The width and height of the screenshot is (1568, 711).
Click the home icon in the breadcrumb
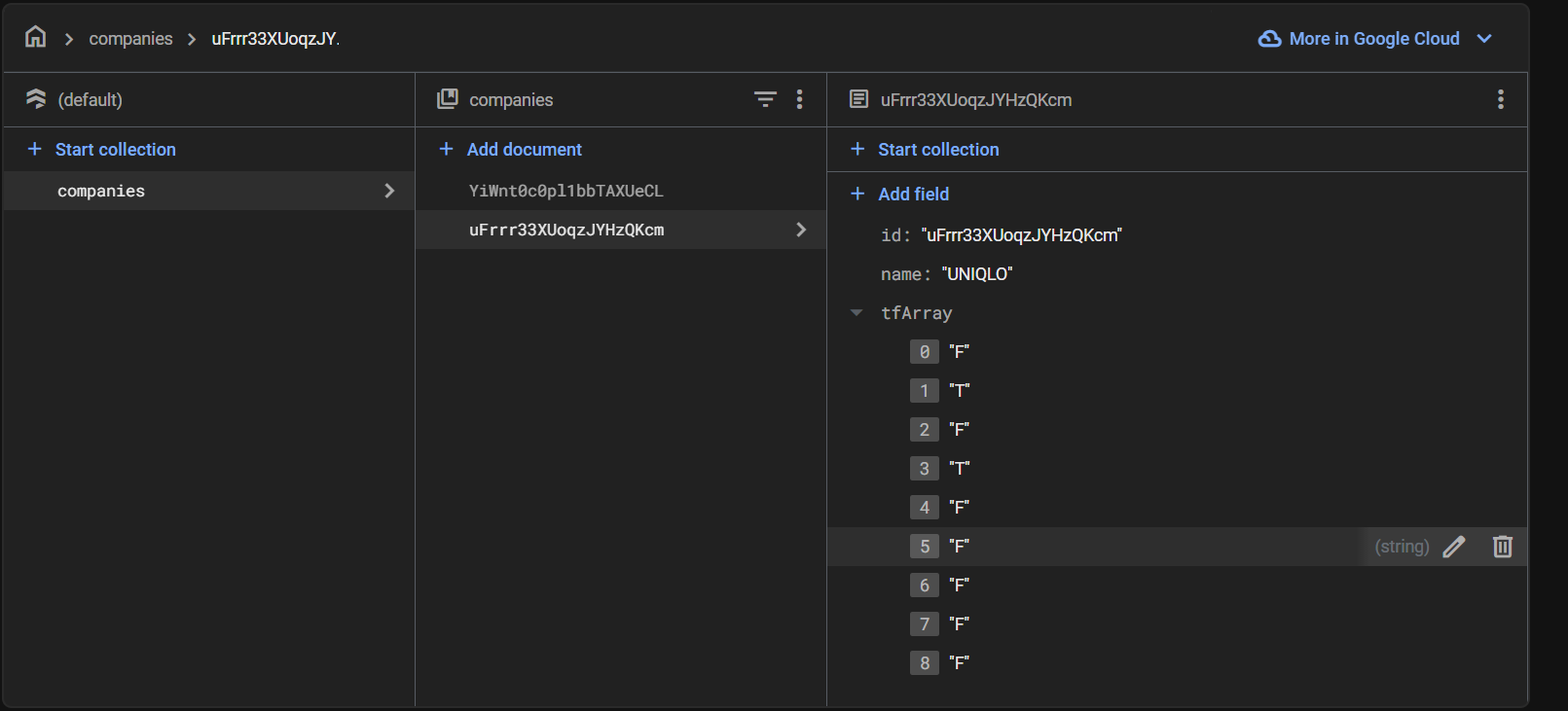pos(36,37)
